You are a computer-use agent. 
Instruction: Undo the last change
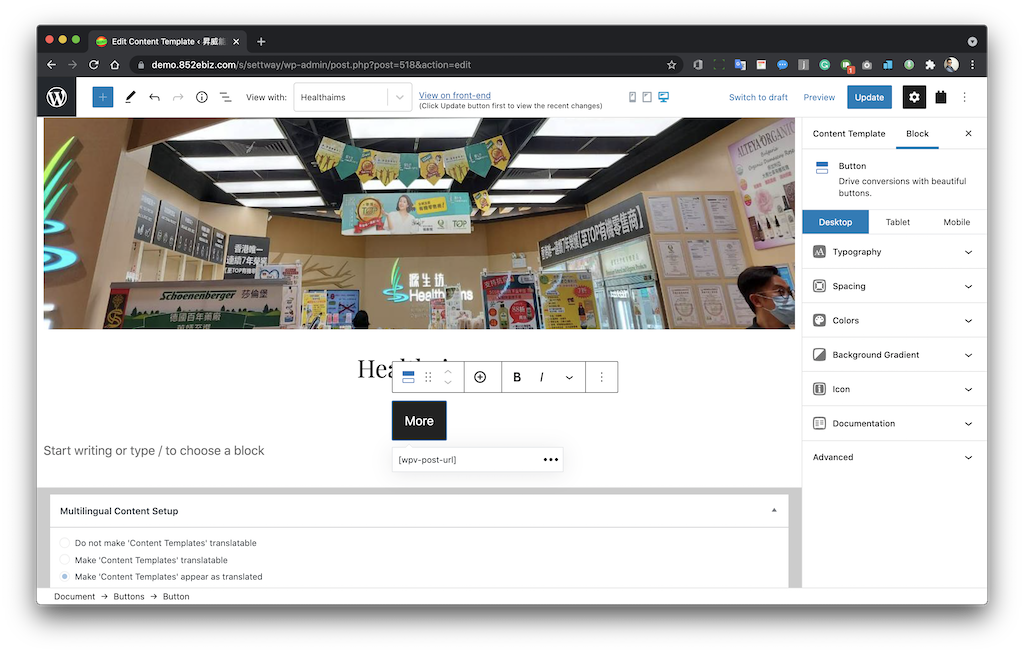(154, 97)
